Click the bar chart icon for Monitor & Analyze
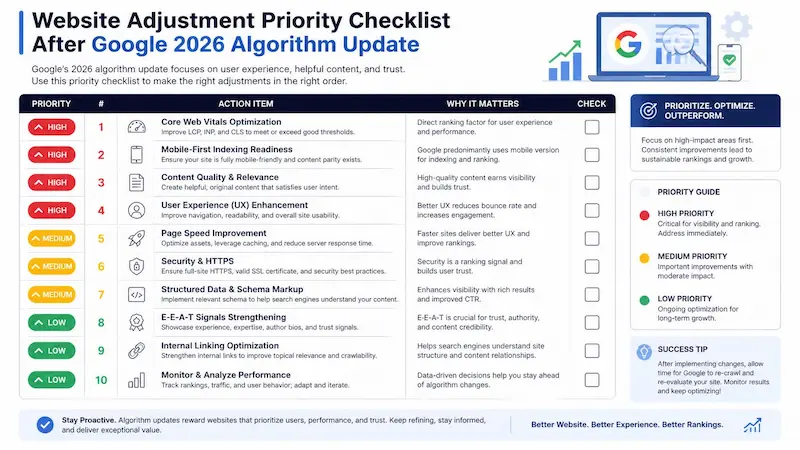 coord(136,380)
